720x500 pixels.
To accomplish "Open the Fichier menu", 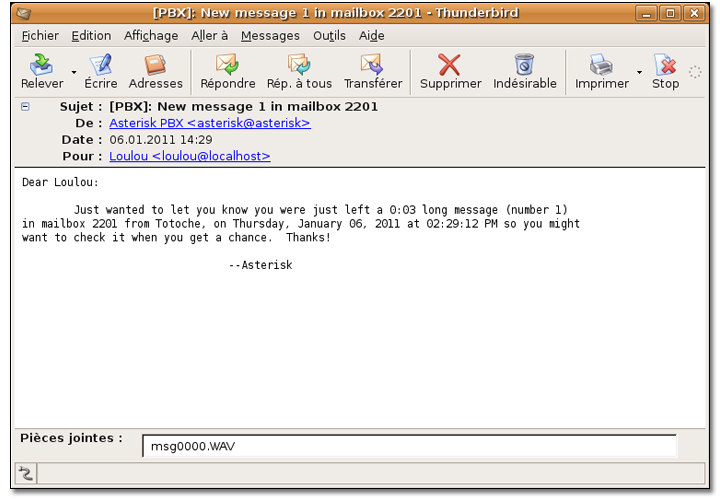I will [40, 36].
